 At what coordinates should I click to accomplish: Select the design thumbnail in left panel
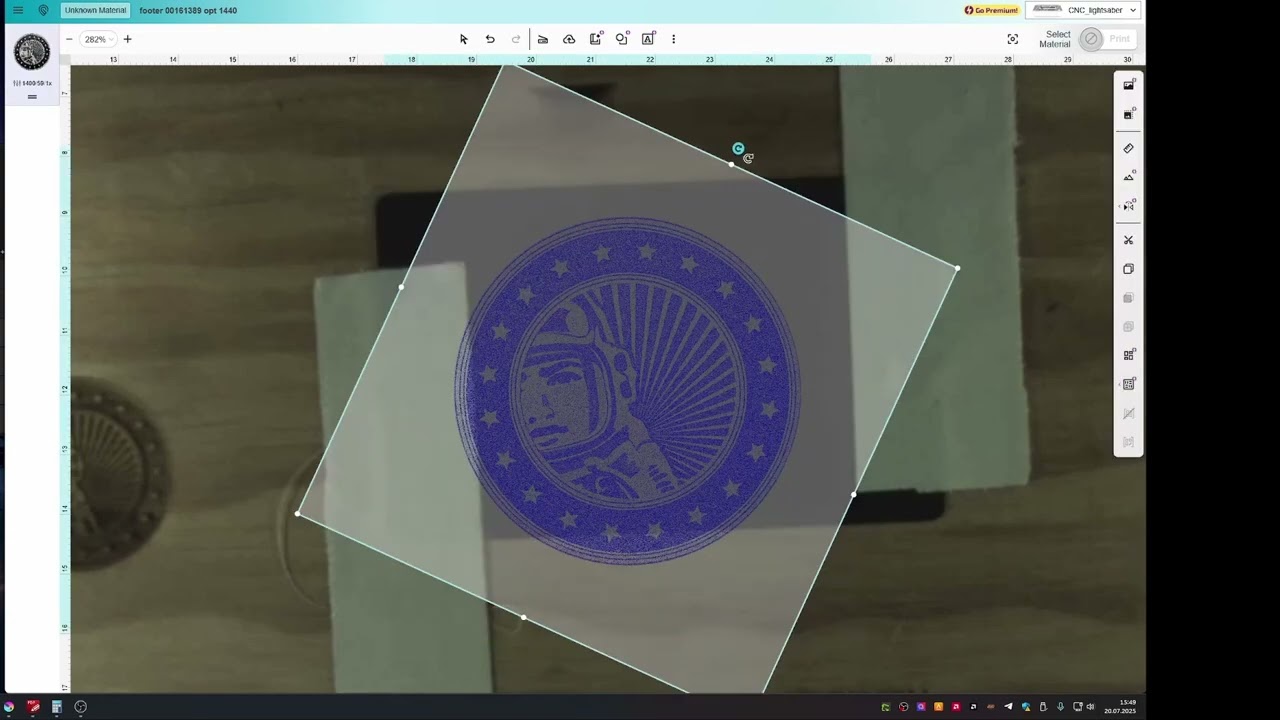click(32, 52)
